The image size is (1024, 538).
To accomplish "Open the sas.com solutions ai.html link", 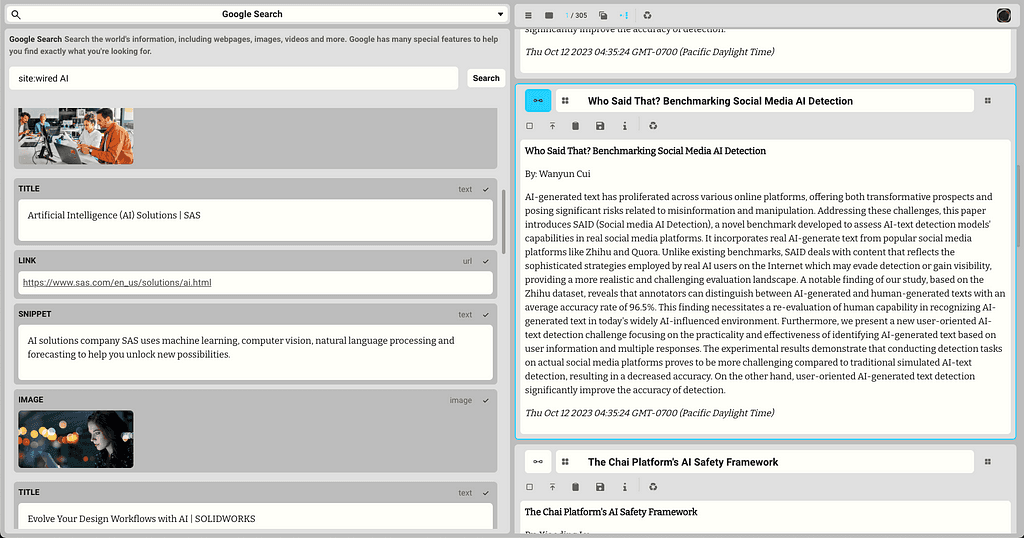I will (117, 283).
